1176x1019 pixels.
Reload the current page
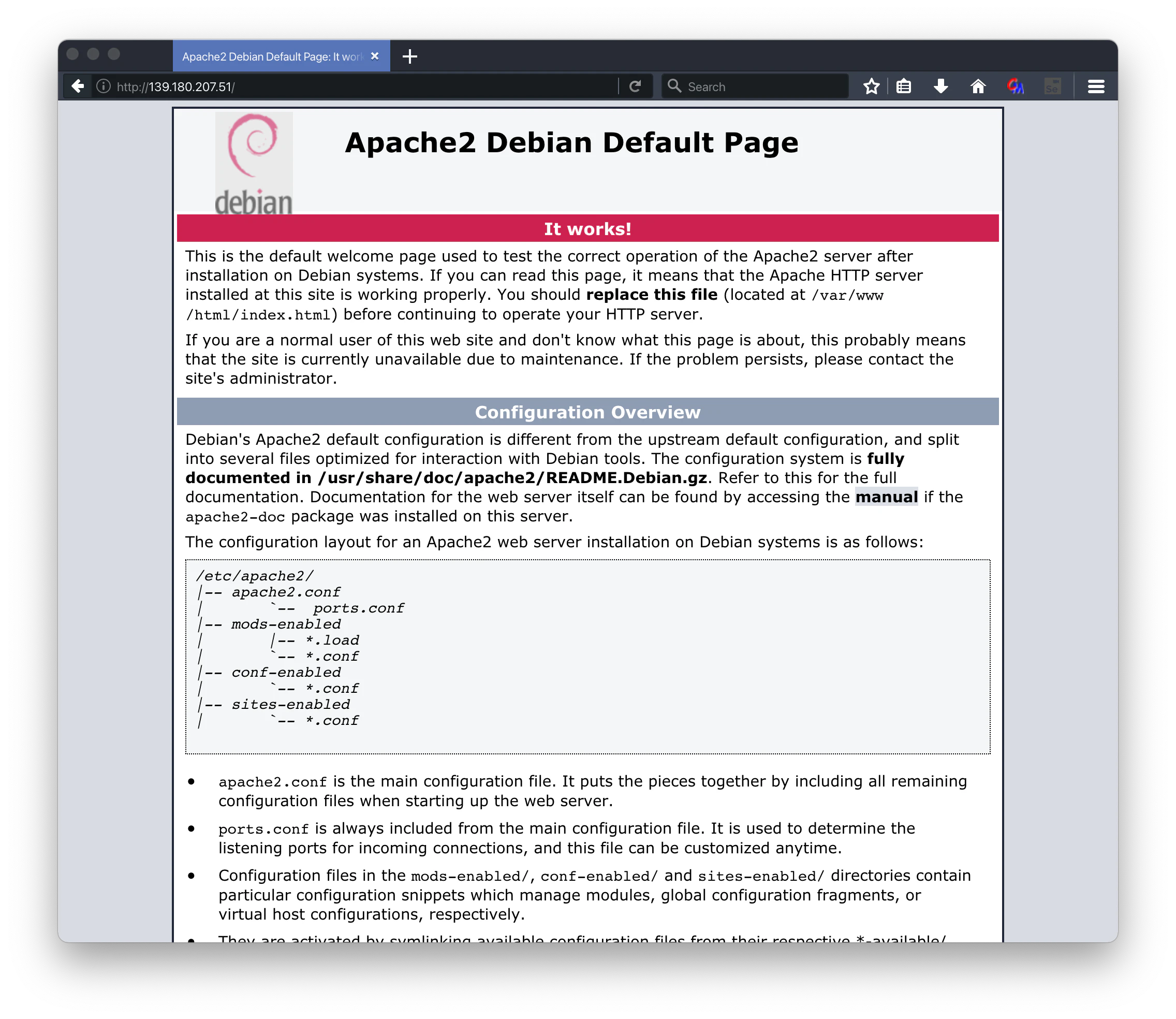point(636,86)
